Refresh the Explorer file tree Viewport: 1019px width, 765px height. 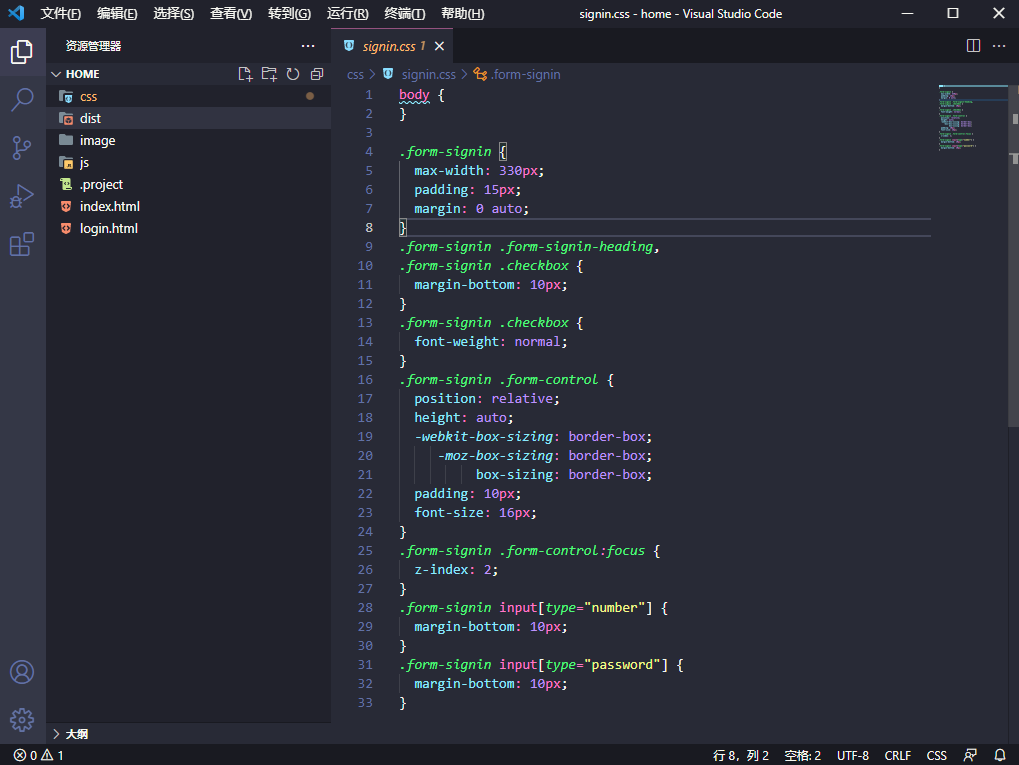pos(293,74)
